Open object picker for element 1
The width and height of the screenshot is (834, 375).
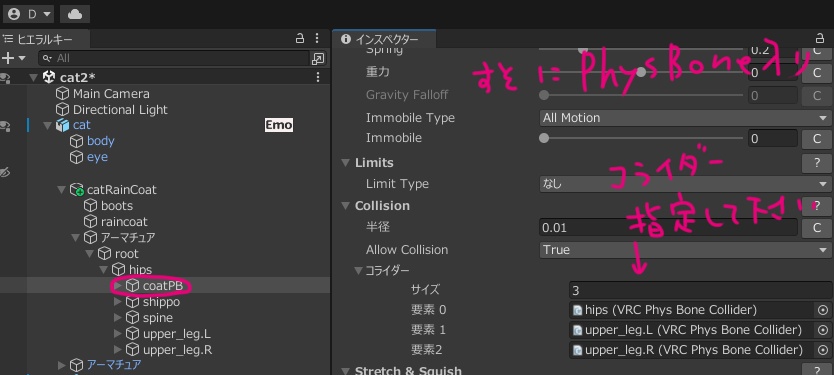click(x=823, y=330)
